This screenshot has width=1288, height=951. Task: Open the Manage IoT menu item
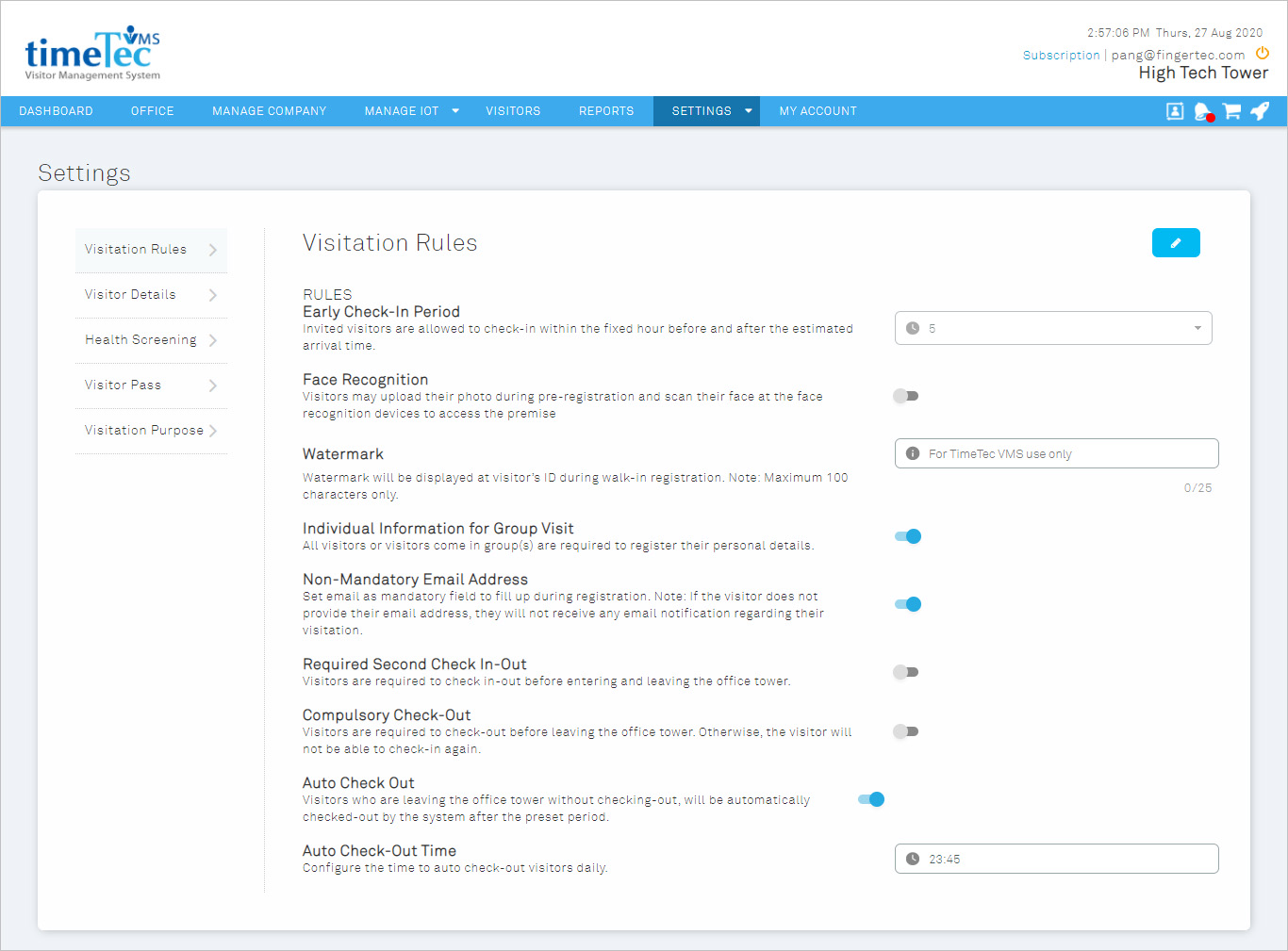point(402,111)
